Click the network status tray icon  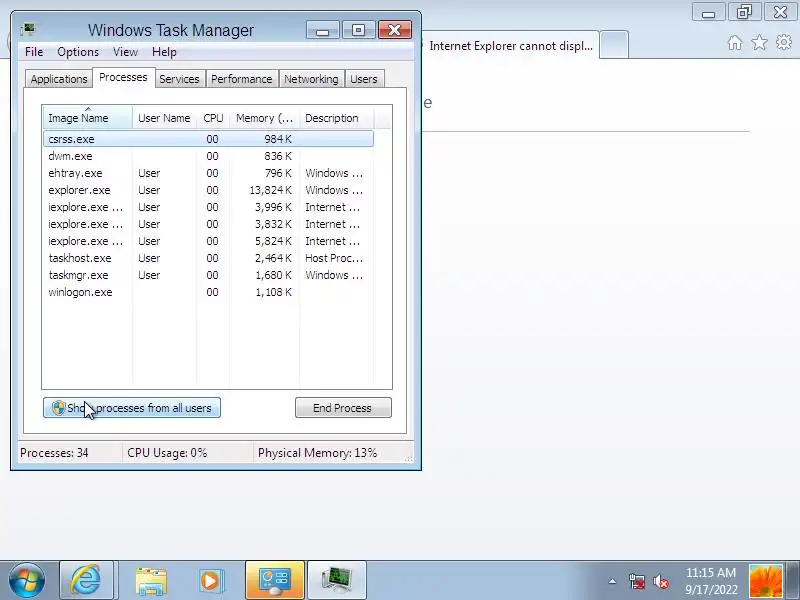[x=637, y=581]
